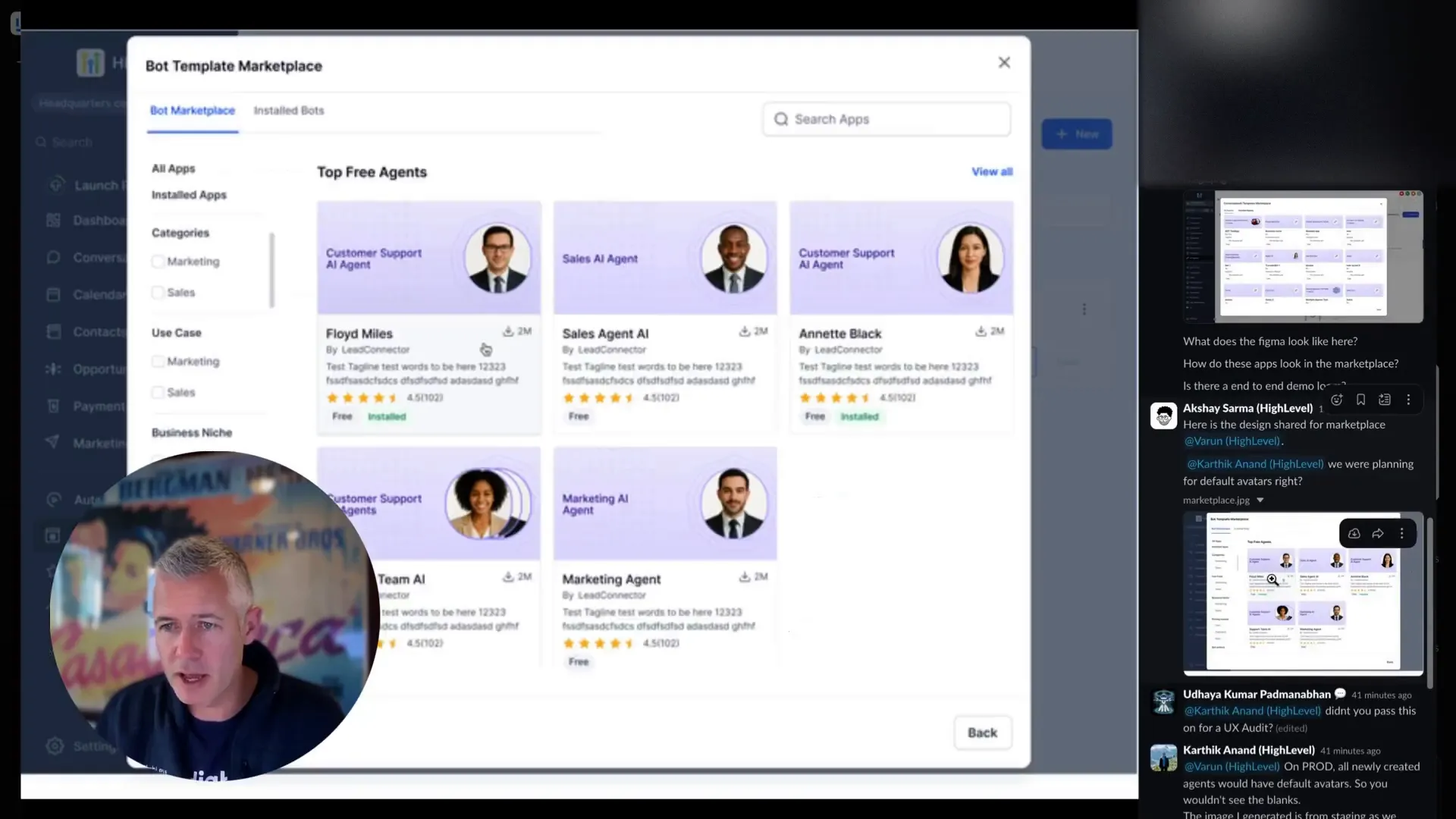Click the star rating on Sales Agent AI card
This screenshot has height=819, width=1456.
click(599, 398)
